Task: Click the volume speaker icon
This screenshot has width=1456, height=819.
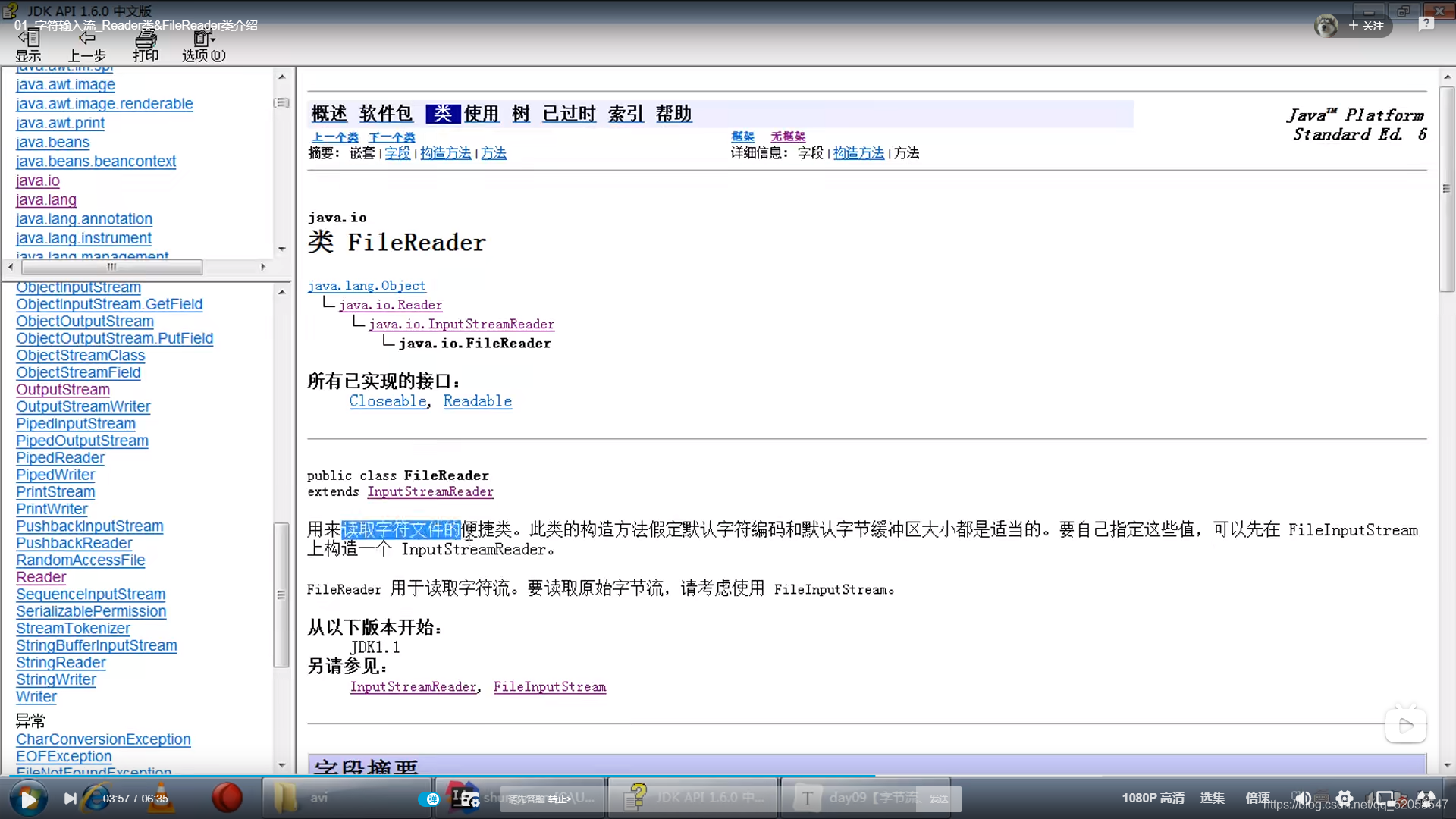Action: coord(1302,798)
